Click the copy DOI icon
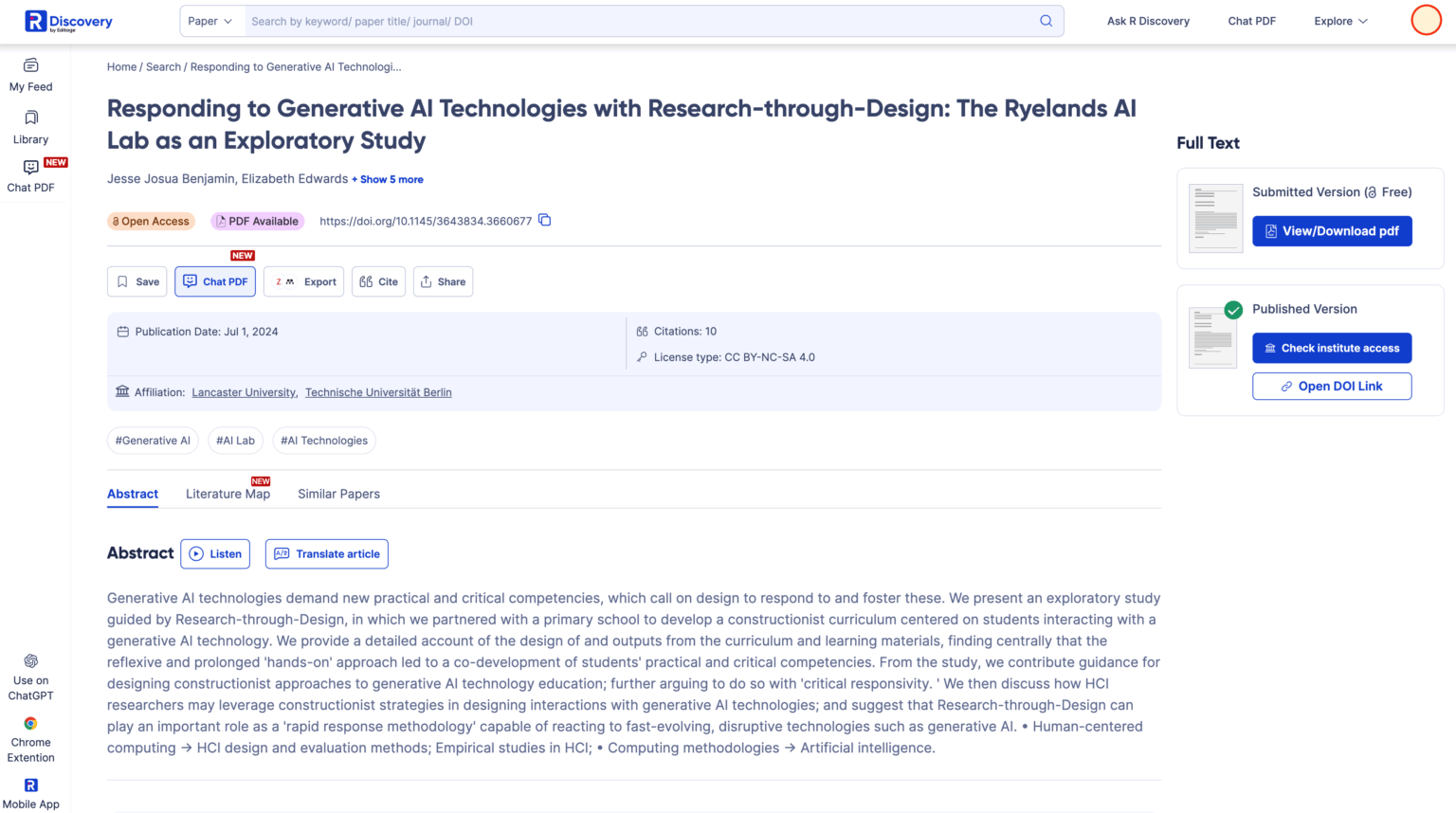The width and height of the screenshot is (1456, 813). (x=545, y=221)
